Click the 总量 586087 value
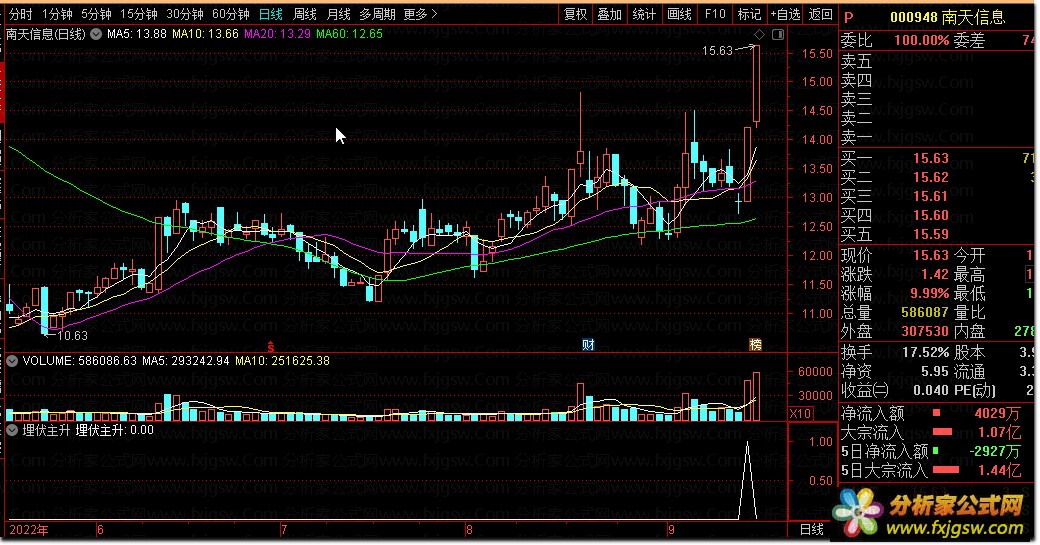Viewport: 1040px width, 545px height. coord(925,312)
